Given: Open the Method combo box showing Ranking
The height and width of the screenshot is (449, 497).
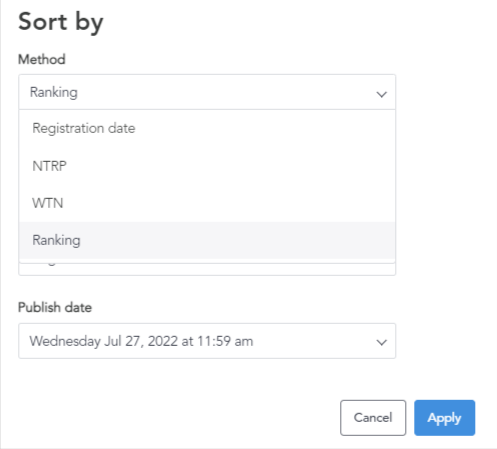Looking at the screenshot, I should [207, 92].
